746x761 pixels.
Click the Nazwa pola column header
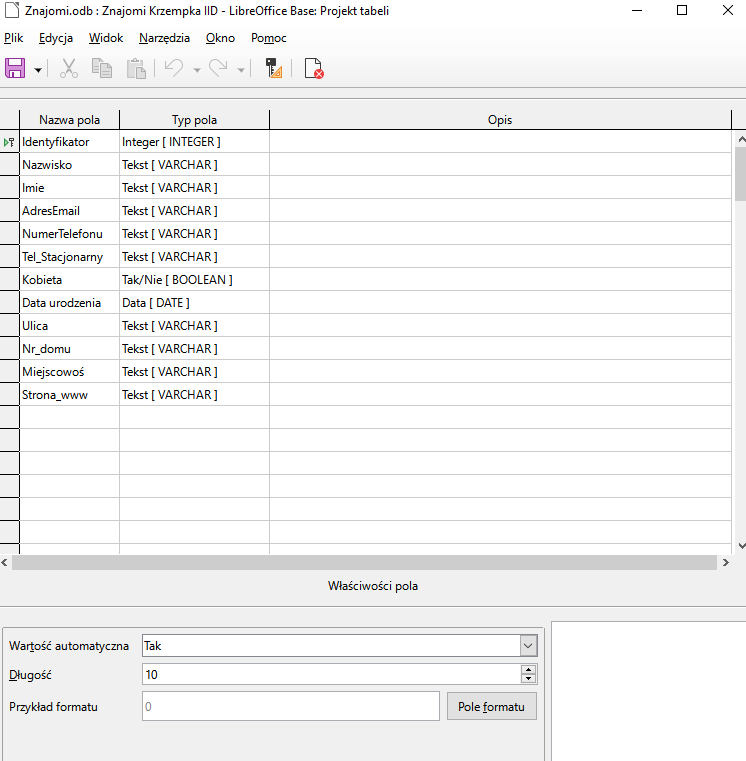point(69,120)
